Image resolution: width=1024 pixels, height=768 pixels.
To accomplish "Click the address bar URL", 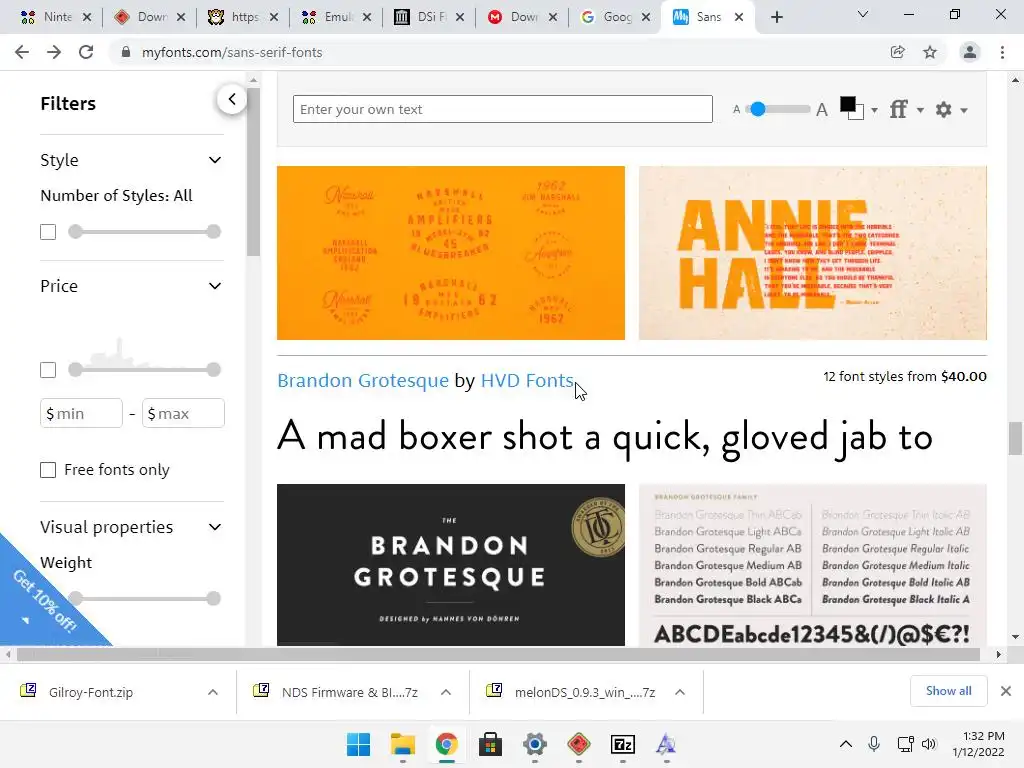I will (232, 52).
